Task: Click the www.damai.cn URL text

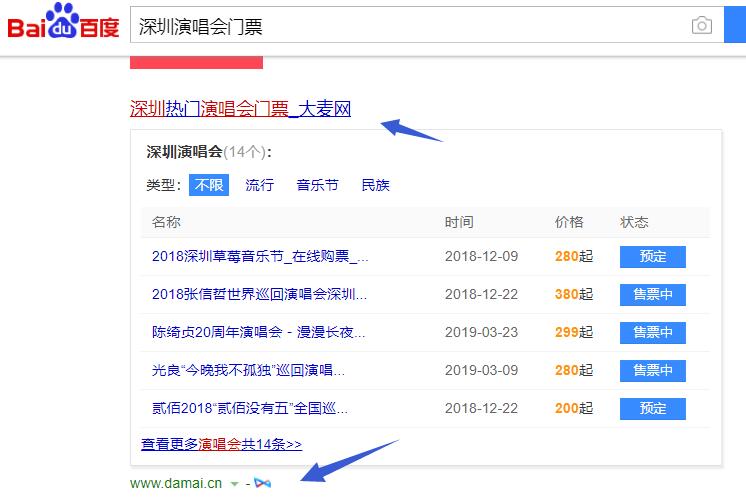Action: point(176,483)
